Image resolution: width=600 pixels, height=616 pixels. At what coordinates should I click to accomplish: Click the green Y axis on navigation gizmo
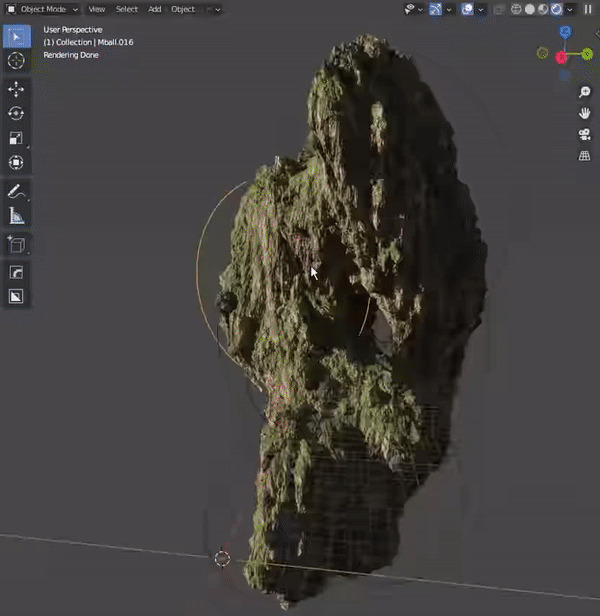click(x=587, y=53)
